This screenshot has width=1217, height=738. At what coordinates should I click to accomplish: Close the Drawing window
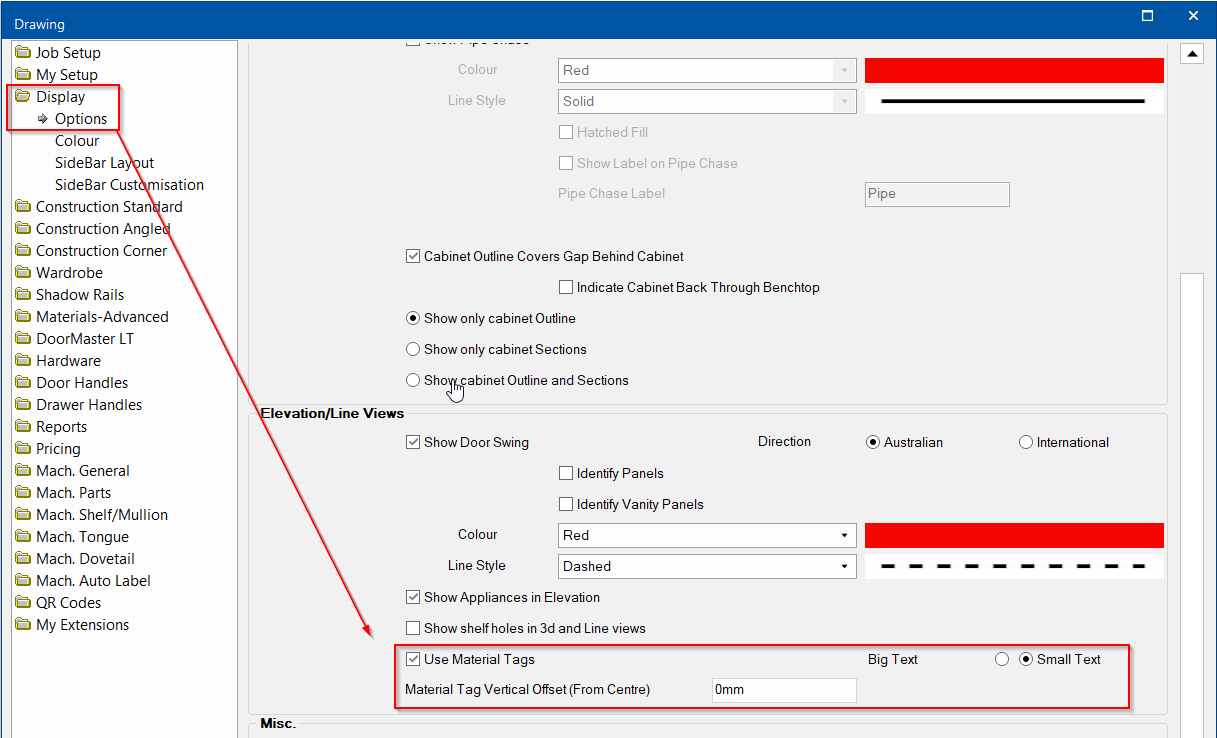coord(1193,16)
